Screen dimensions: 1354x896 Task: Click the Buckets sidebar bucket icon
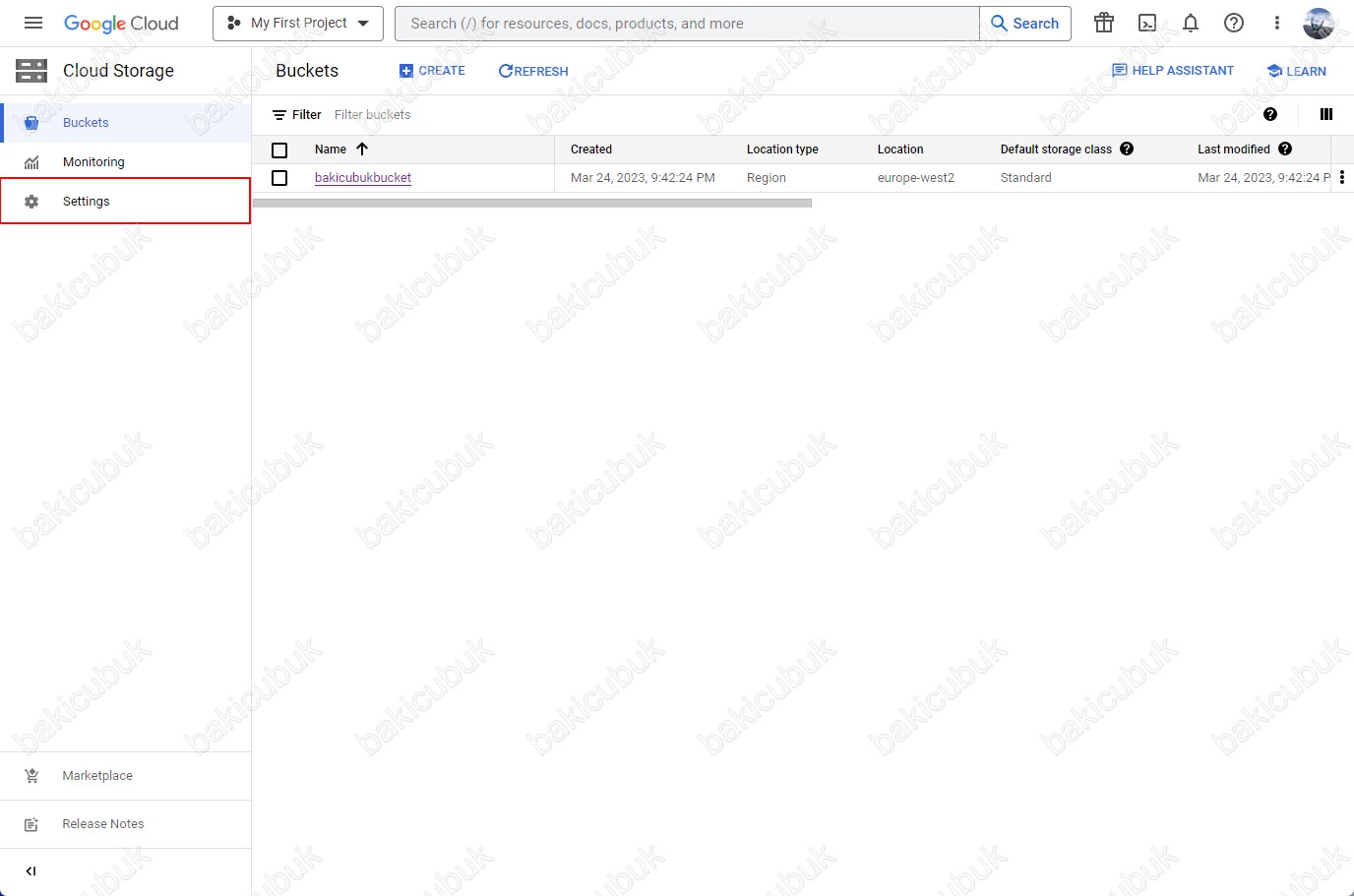(31, 123)
